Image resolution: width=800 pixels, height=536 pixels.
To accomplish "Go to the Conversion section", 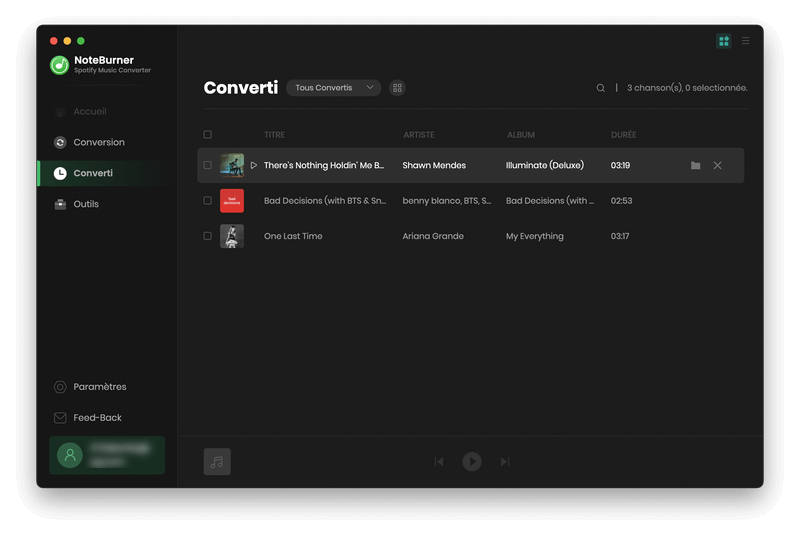I will [98, 142].
